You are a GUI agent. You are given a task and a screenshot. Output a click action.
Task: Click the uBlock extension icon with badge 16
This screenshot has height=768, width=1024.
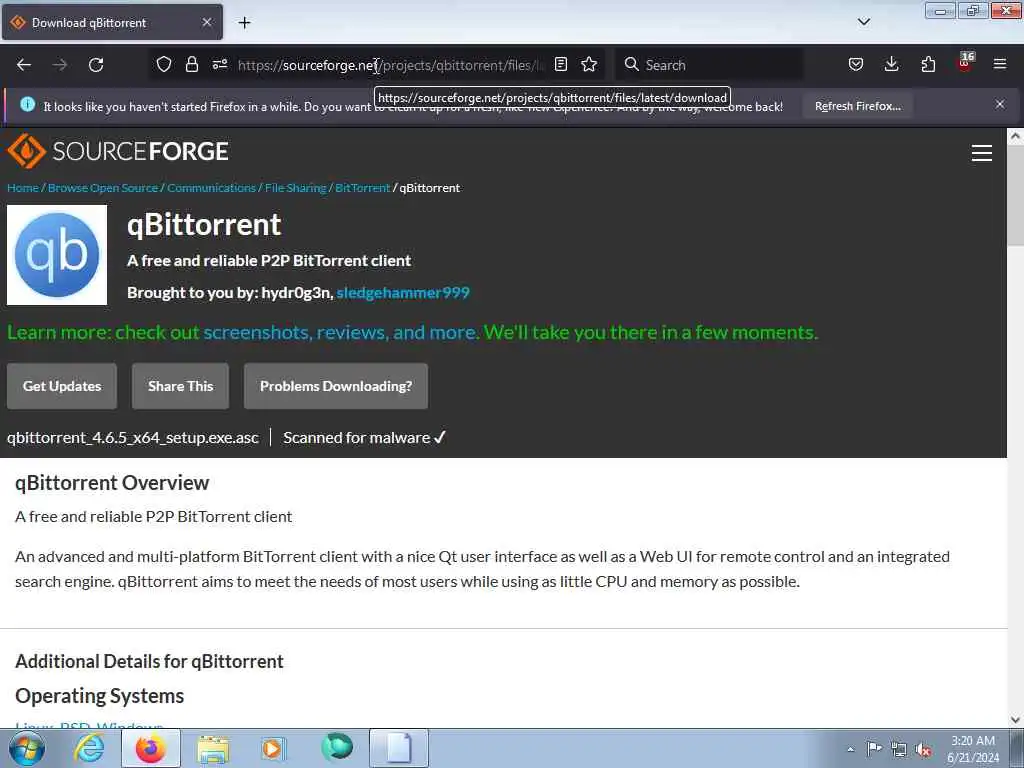coord(965,63)
